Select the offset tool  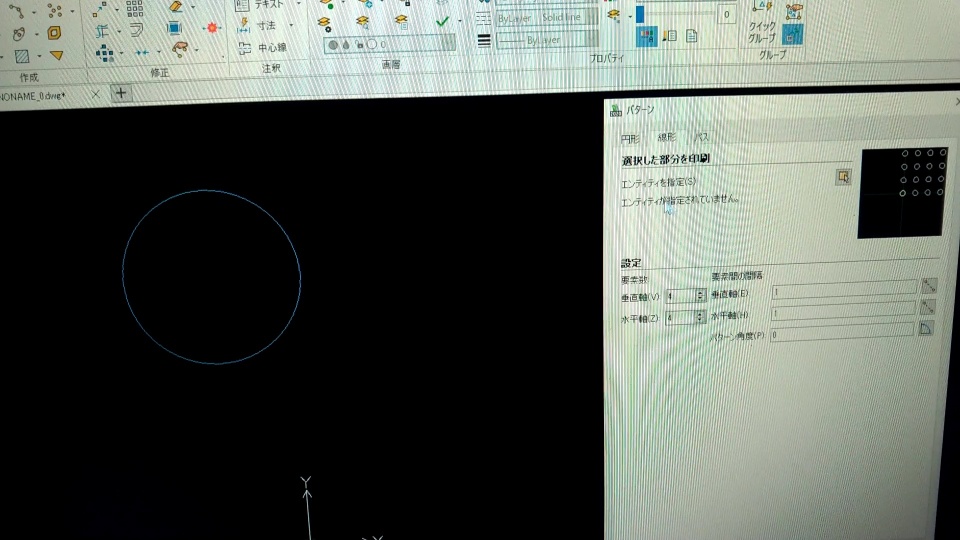click(137, 29)
